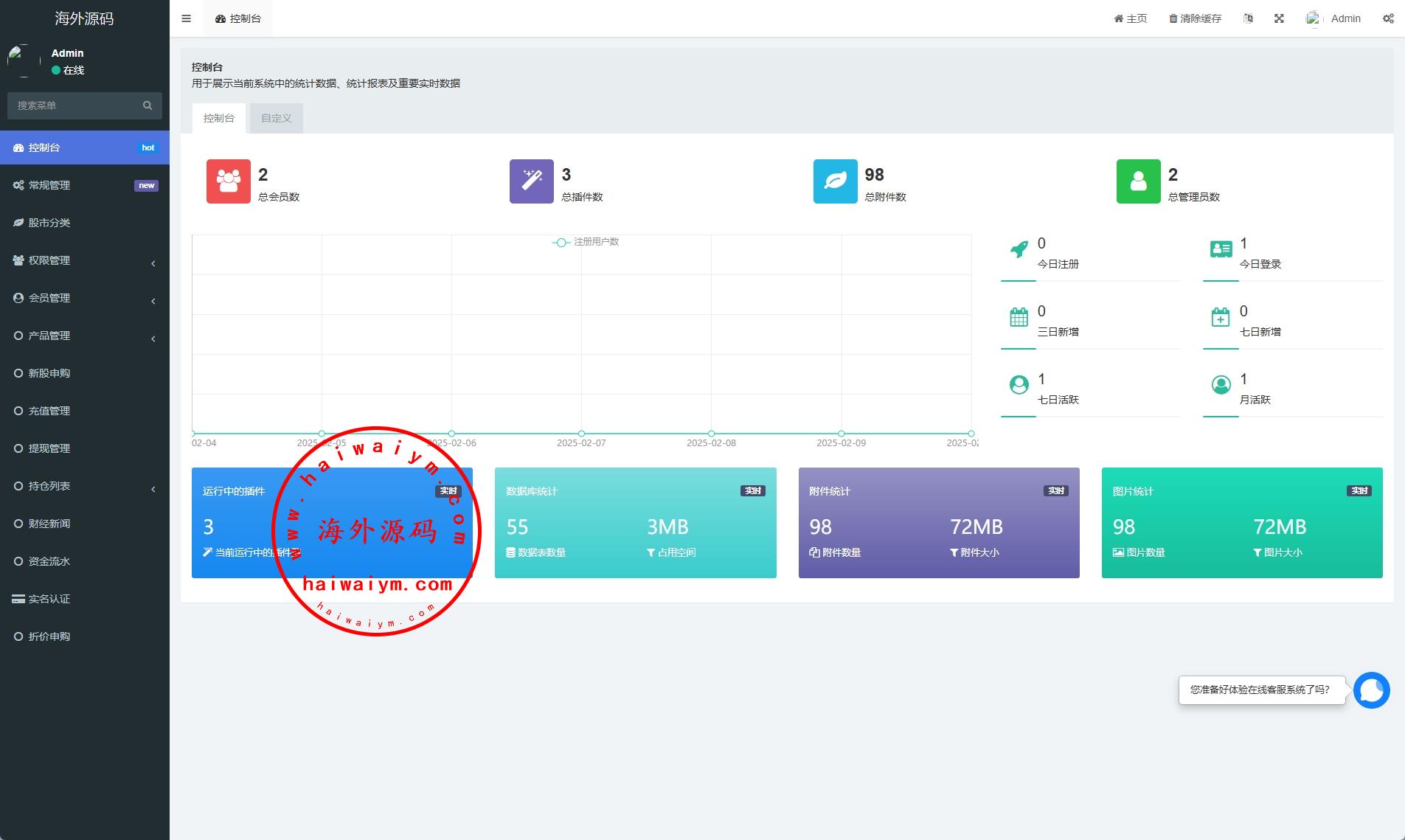Open the blue online chat bubble icon
1405x840 pixels.
click(x=1371, y=690)
